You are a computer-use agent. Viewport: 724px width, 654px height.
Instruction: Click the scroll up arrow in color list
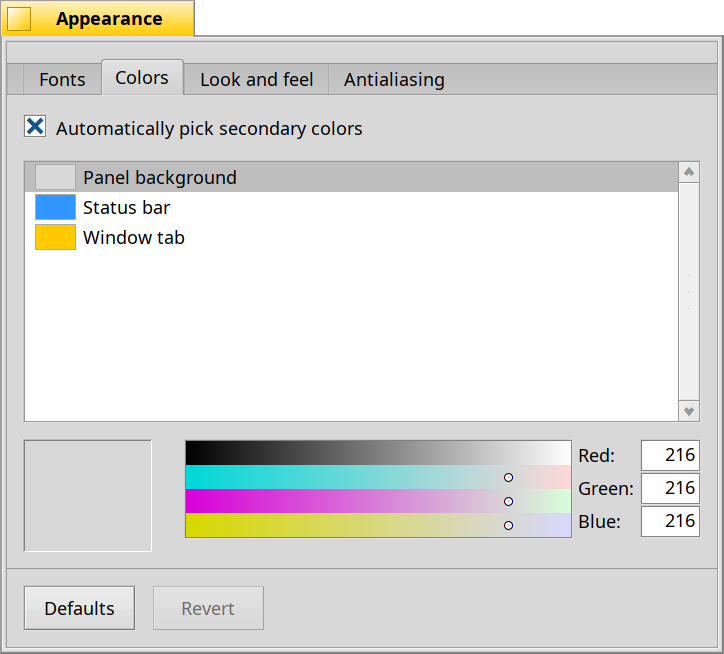(x=689, y=172)
